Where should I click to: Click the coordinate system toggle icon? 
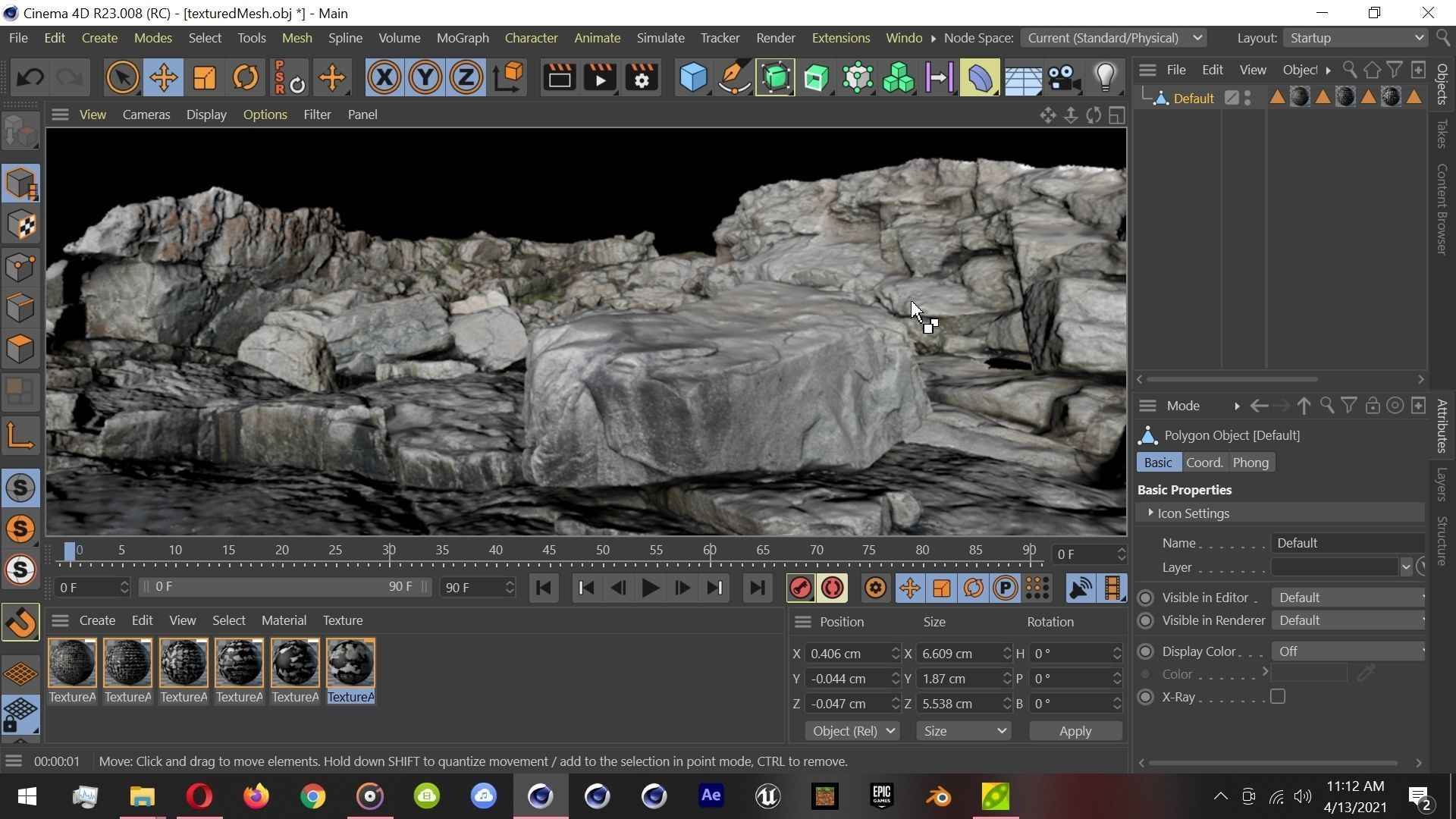coord(509,77)
